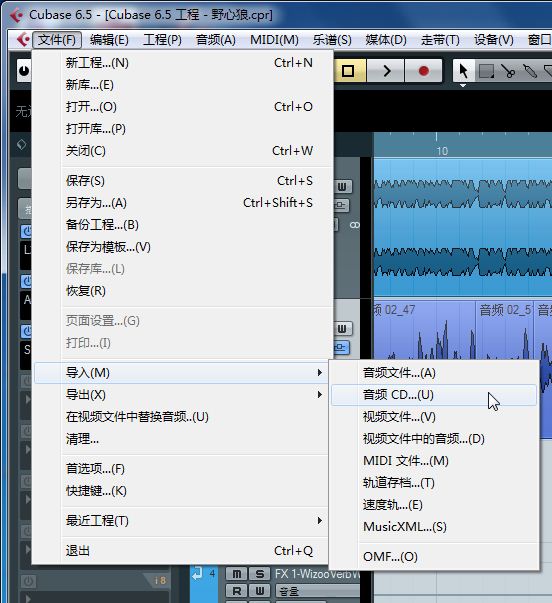This screenshot has height=603, width=552.
Task: Click the Play transport button
Action: point(386,71)
